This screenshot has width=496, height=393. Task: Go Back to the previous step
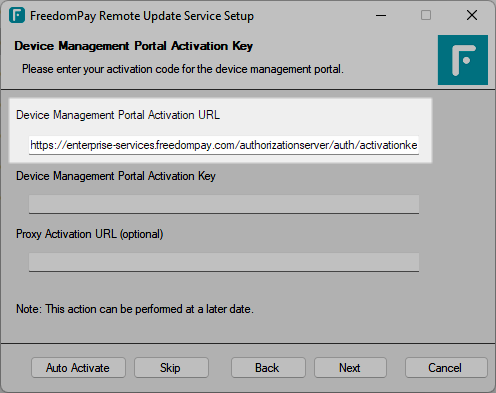click(x=268, y=368)
